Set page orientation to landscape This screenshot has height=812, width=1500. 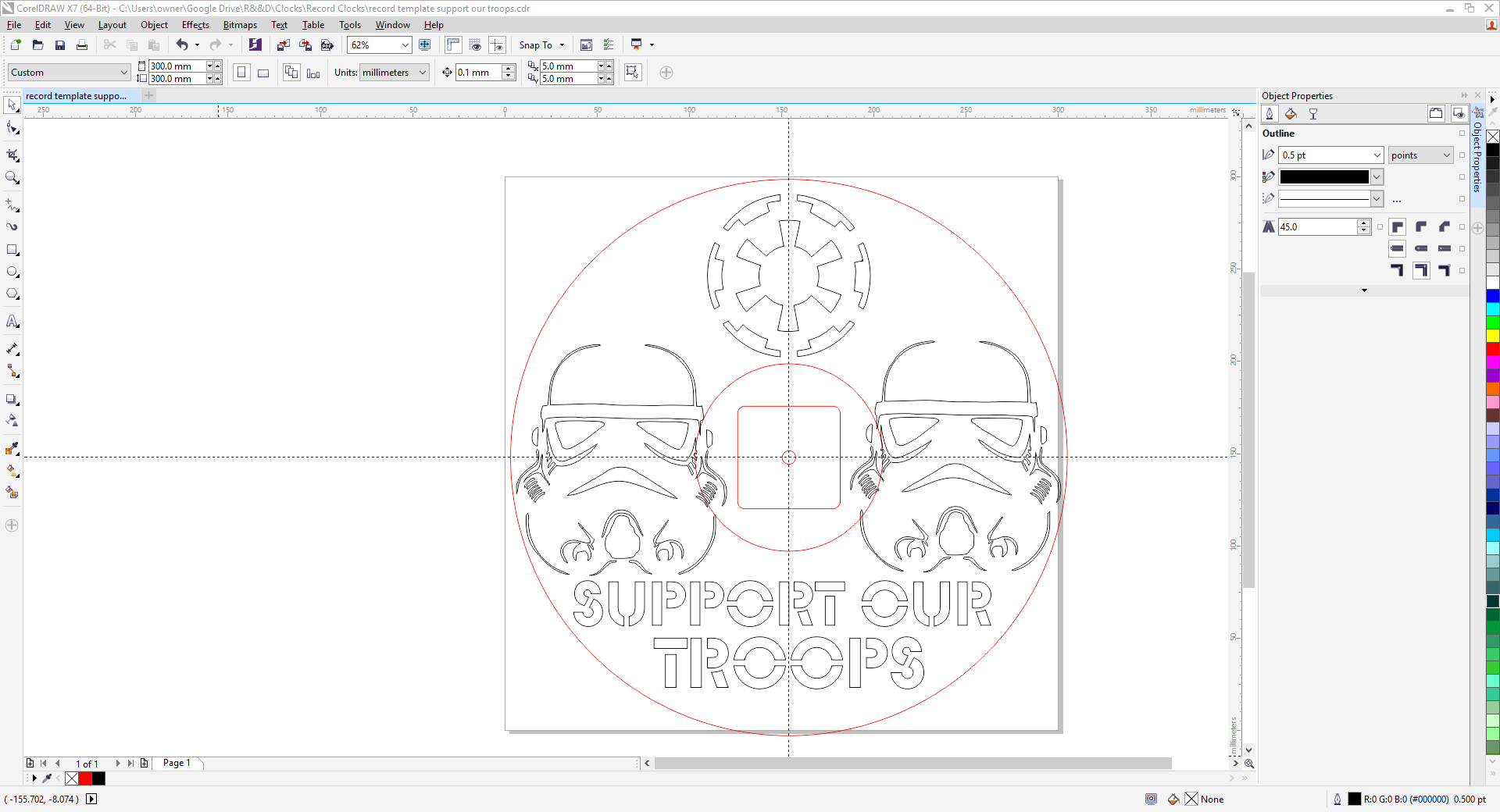pos(263,73)
